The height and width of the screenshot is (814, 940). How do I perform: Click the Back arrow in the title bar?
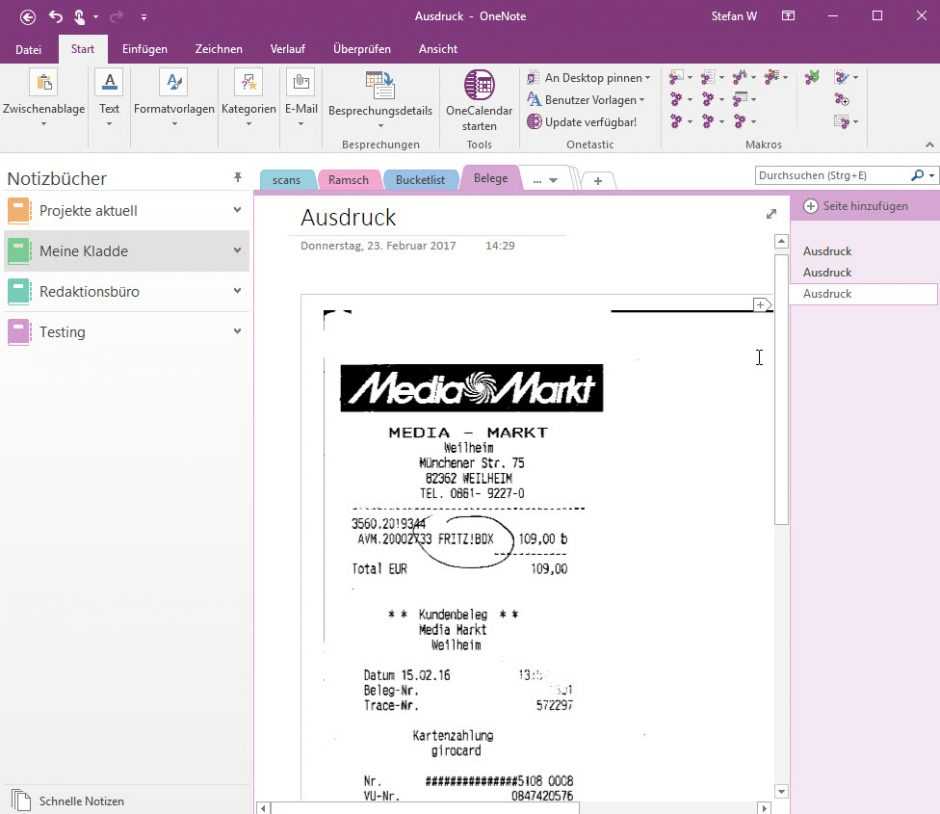(x=28, y=17)
